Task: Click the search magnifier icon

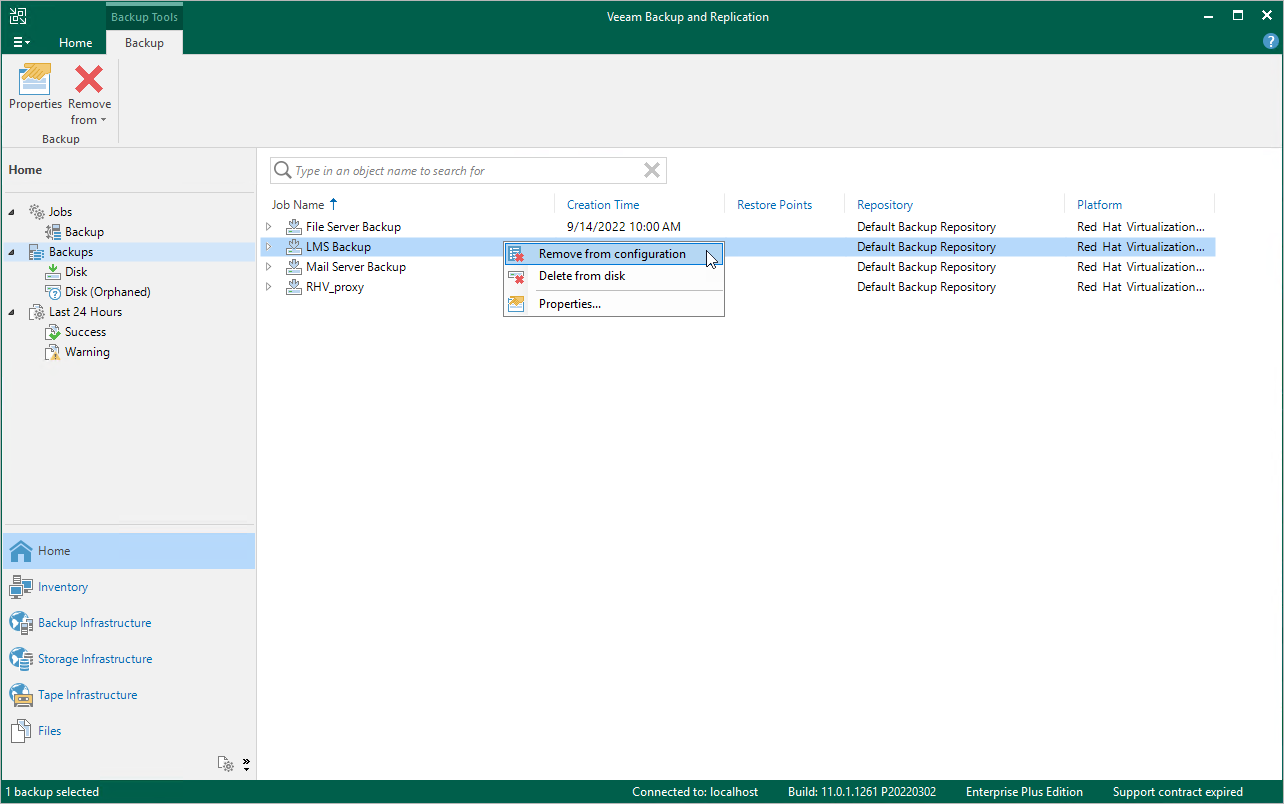Action: (x=283, y=171)
